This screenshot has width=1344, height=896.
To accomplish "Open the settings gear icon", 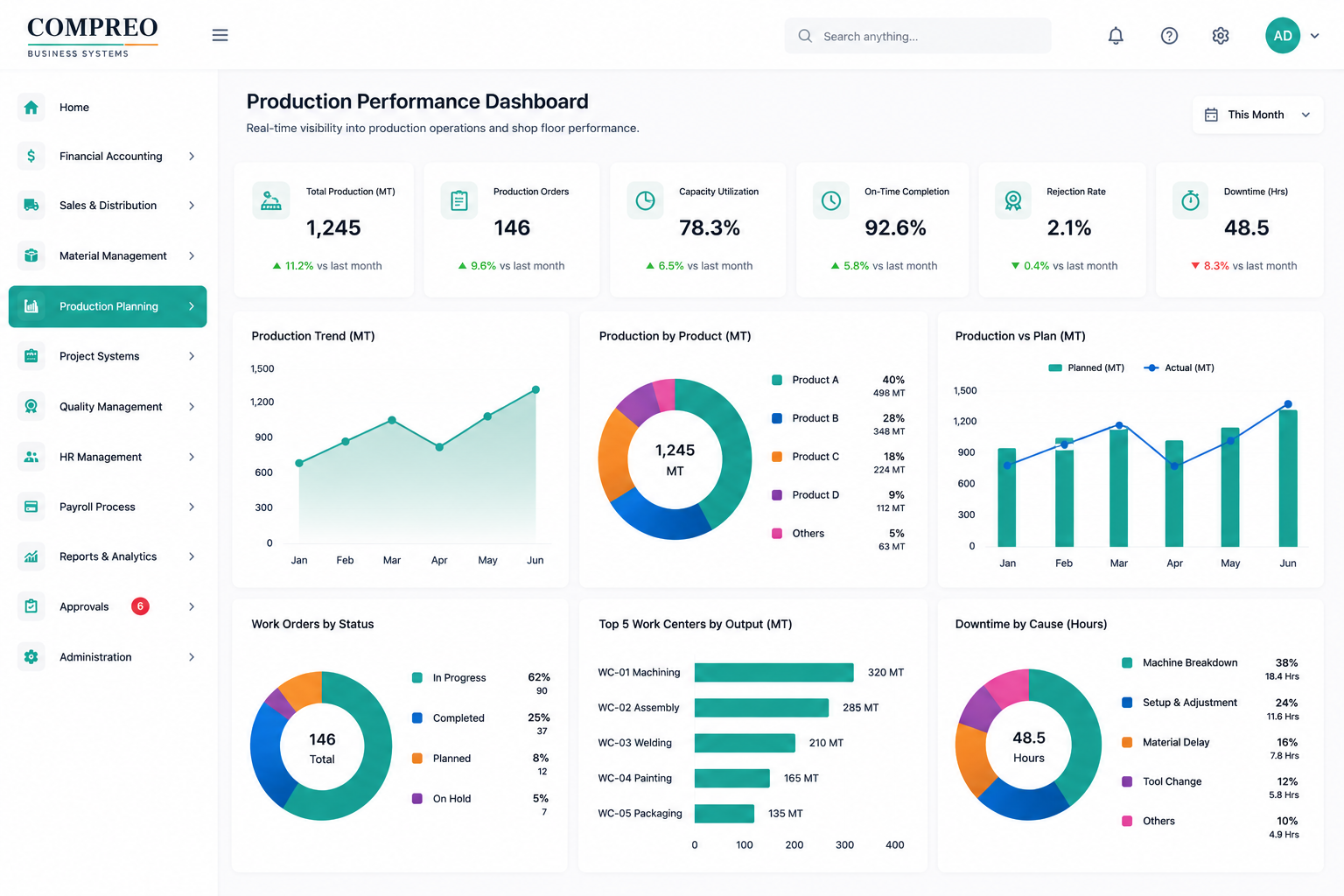I will tap(1221, 36).
